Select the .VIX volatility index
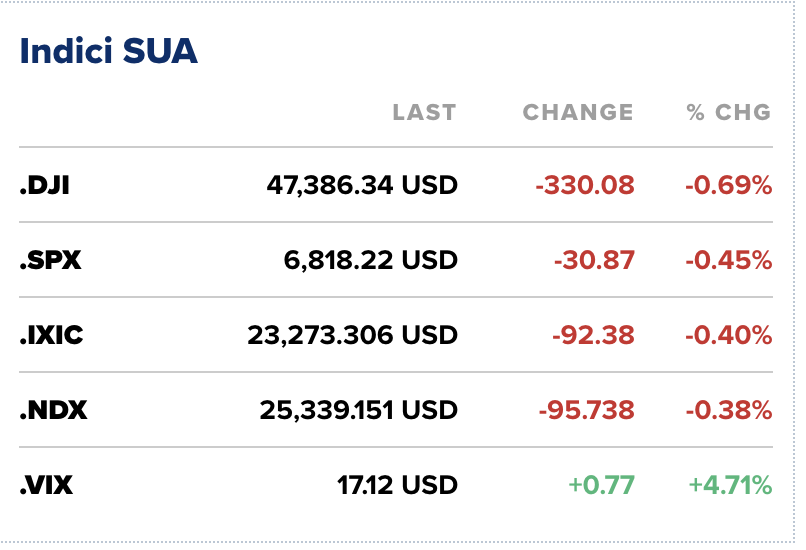This screenshot has width=806, height=550. [x=46, y=486]
